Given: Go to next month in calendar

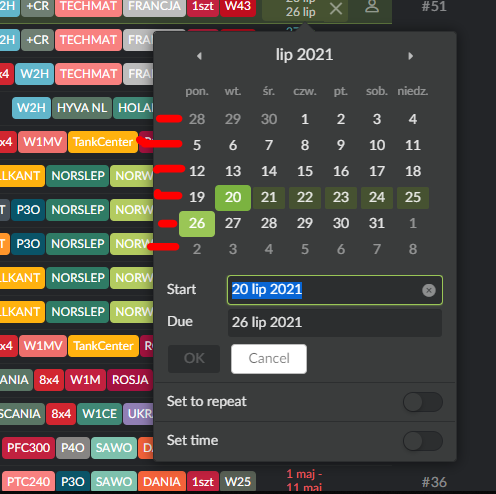Looking at the screenshot, I should tap(410, 56).
